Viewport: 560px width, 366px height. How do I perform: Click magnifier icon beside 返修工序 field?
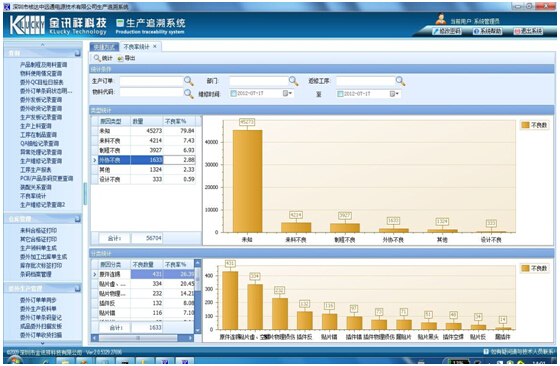(x=400, y=81)
